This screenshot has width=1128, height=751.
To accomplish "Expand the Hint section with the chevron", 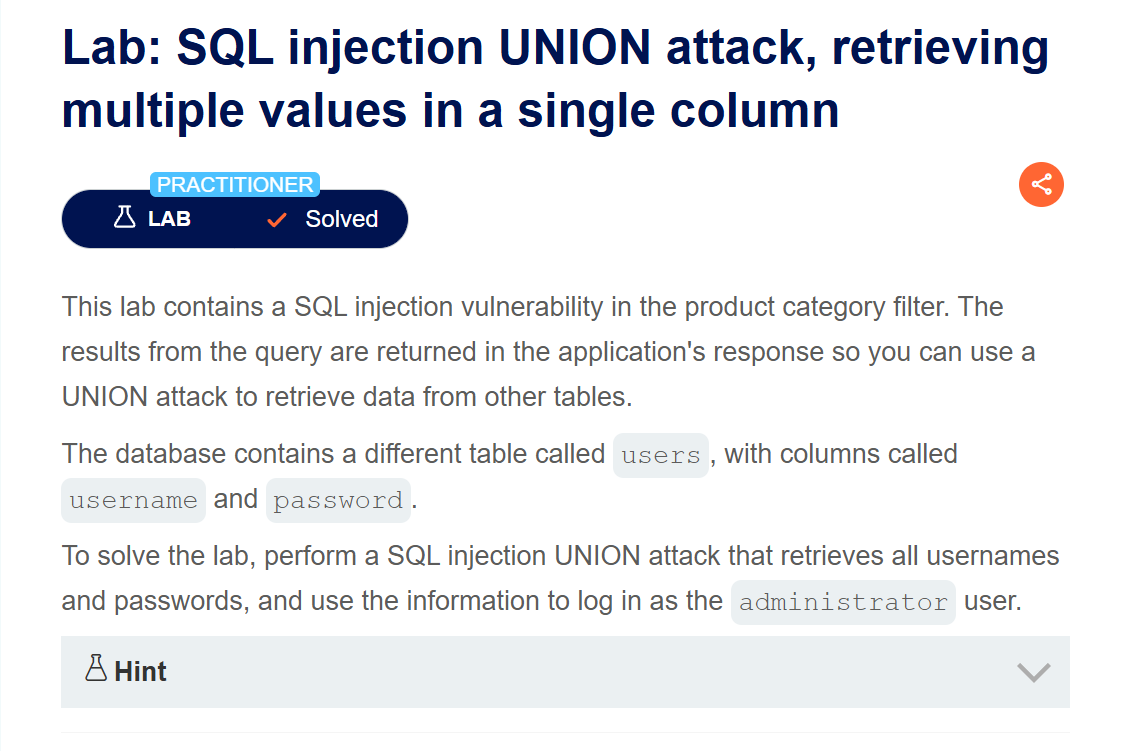I will 1033,672.
